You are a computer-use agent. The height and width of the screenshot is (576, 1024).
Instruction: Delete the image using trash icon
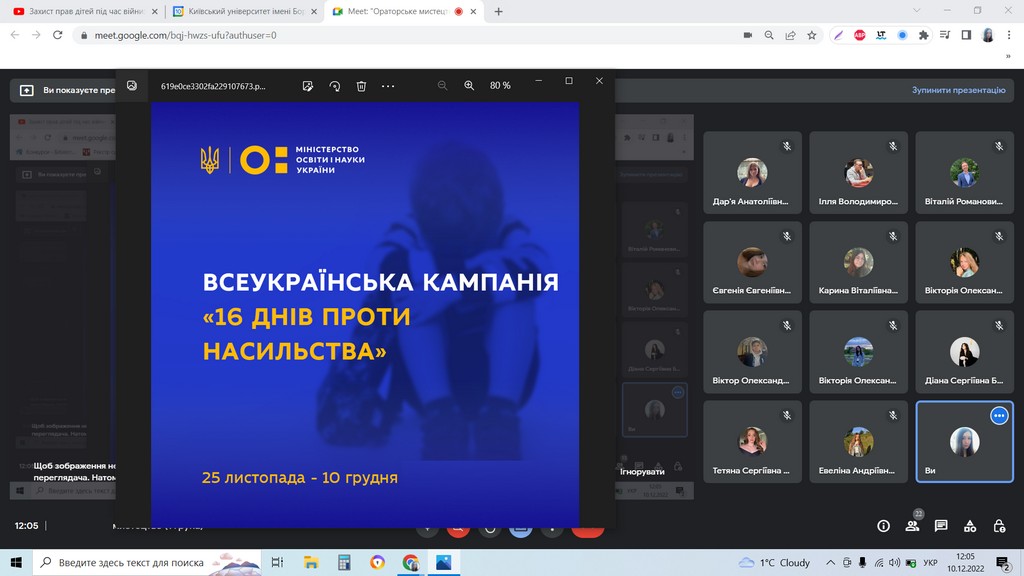click(362, 86)
